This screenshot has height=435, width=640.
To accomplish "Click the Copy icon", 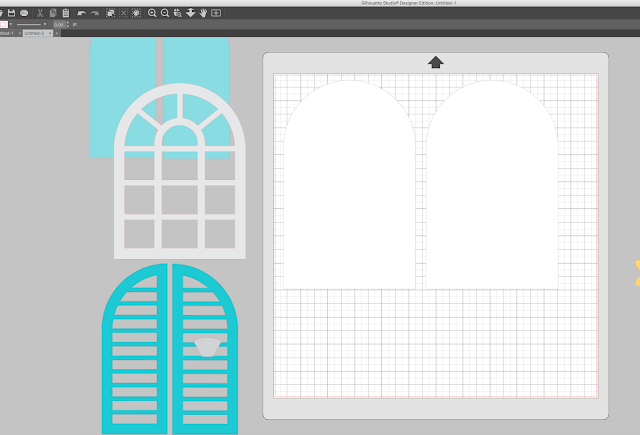I will click(x=53, y=13).
